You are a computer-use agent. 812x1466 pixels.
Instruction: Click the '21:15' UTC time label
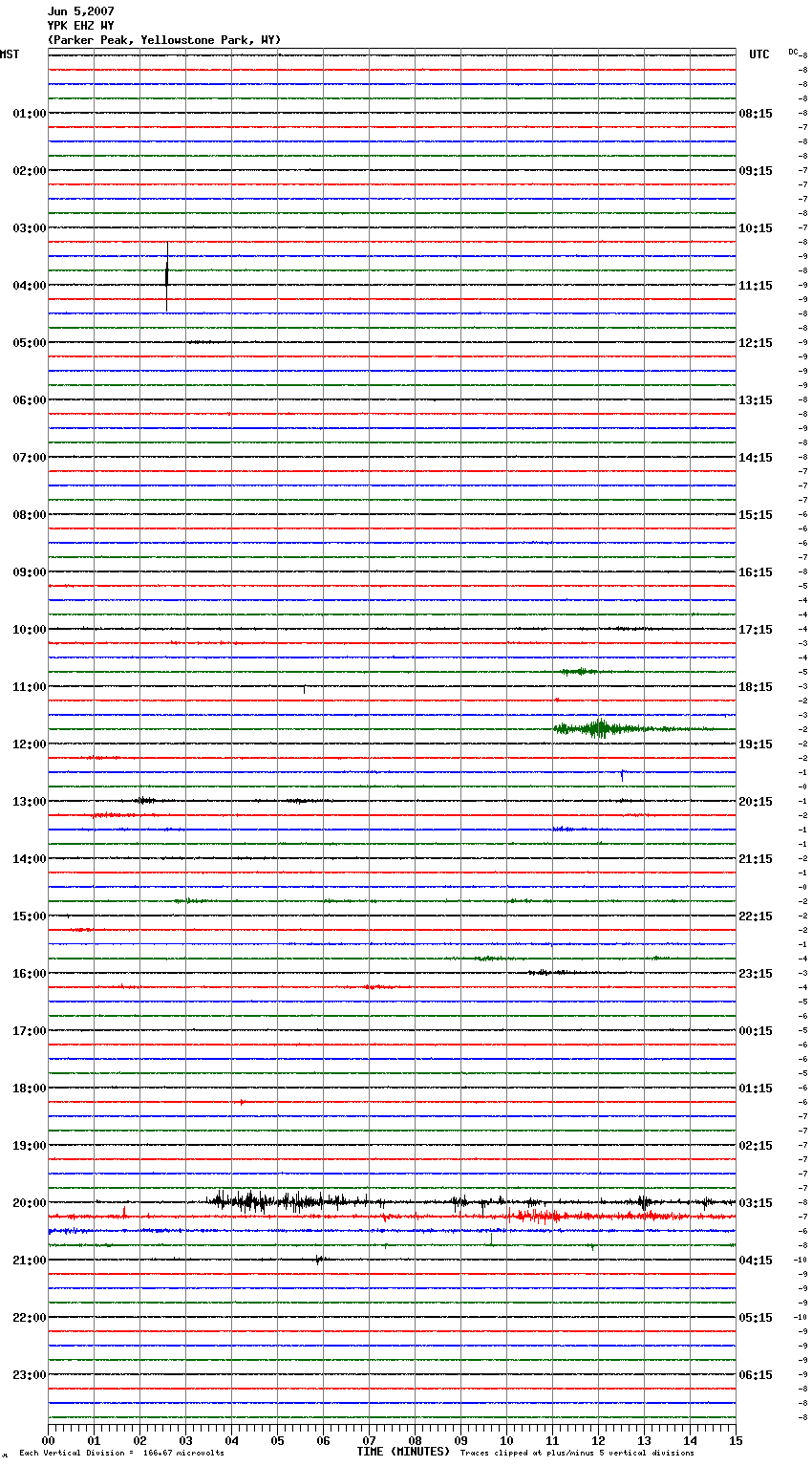click(757, 859)
